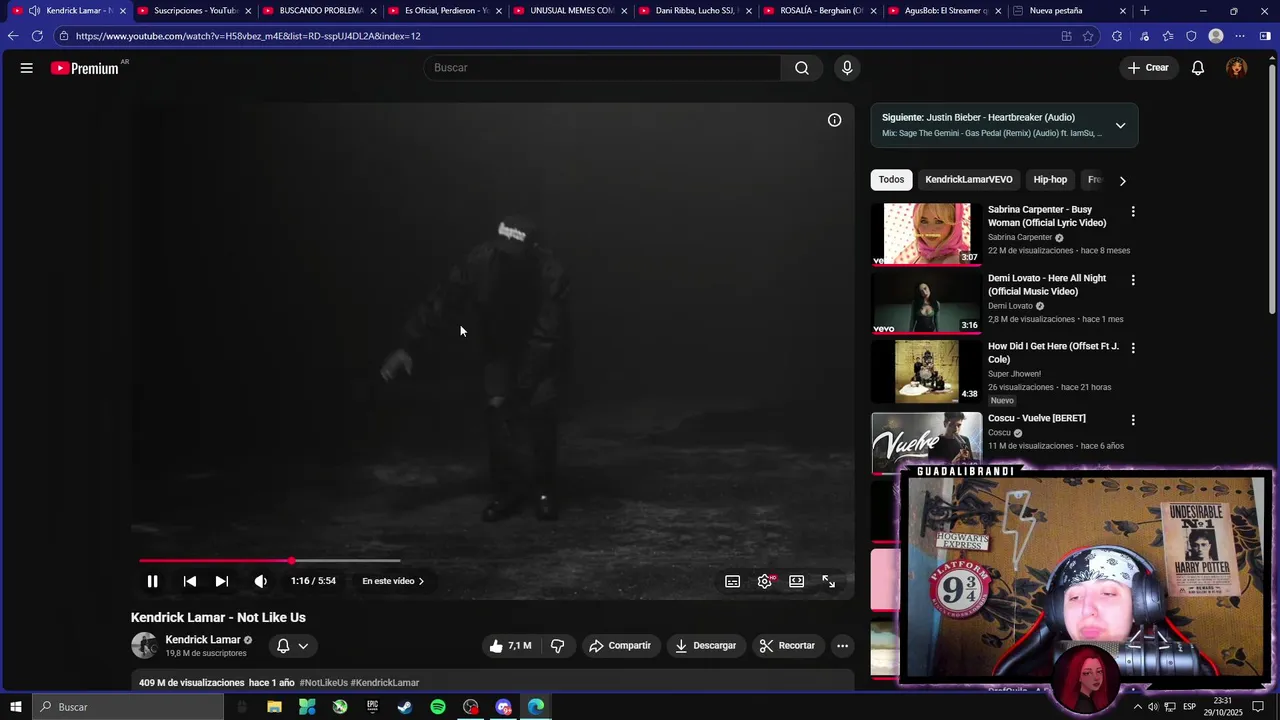Switch to the Nueva pestaña tab

pyautogui.click(x=1070, y=11)
